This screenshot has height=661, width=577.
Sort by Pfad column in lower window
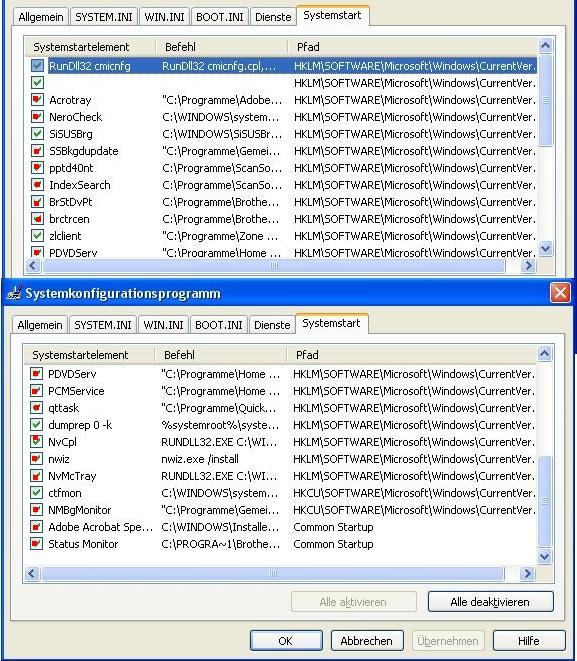tap(411, 355)
